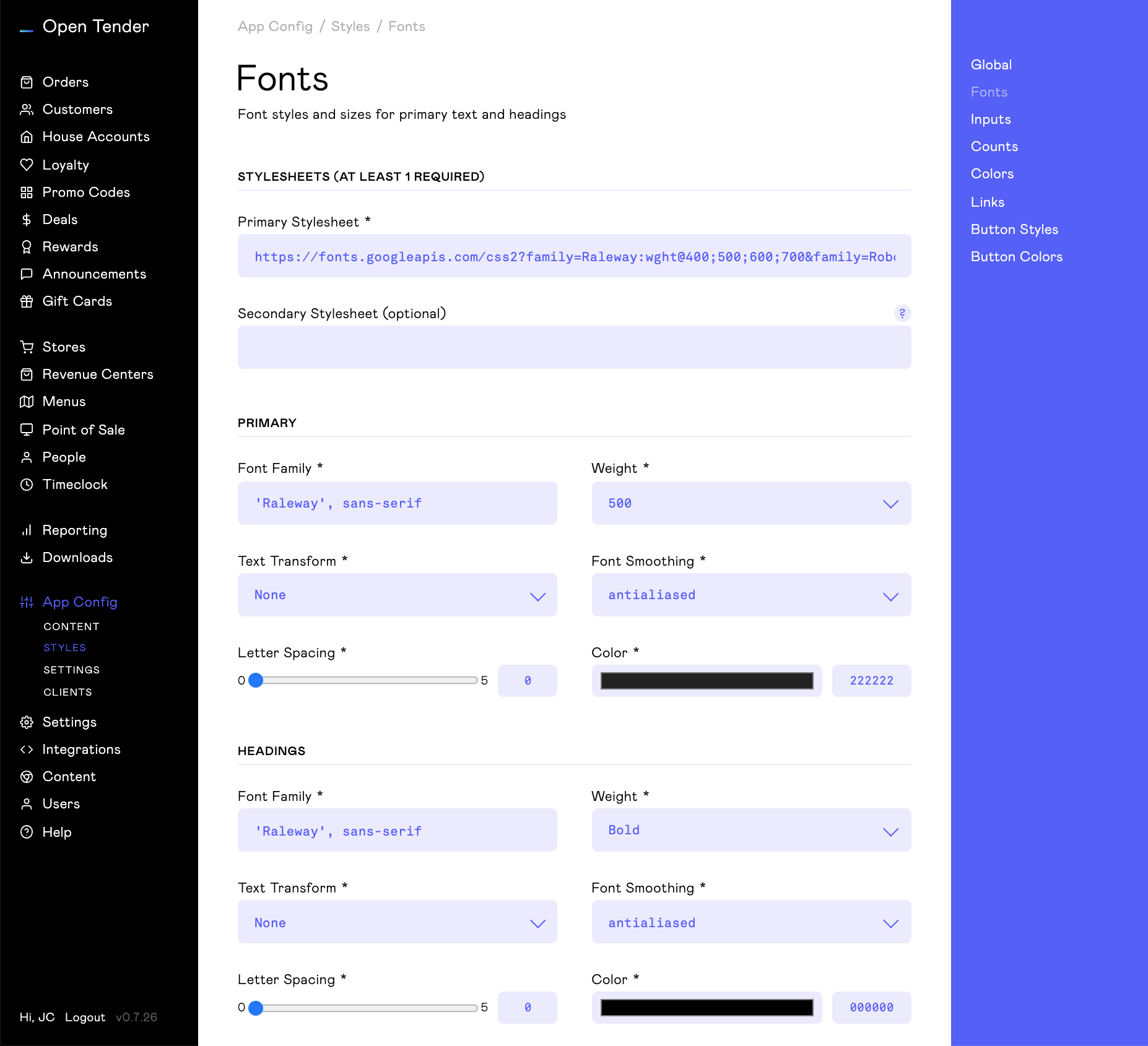Open the Reporting chart icon

pyautogui.click(x=27, y=530)
